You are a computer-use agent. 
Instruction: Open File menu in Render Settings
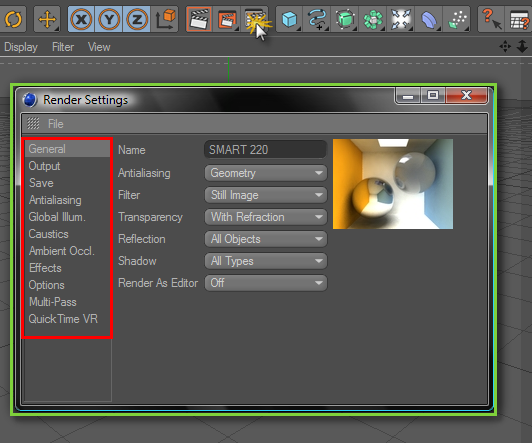(x=56, y=124)
